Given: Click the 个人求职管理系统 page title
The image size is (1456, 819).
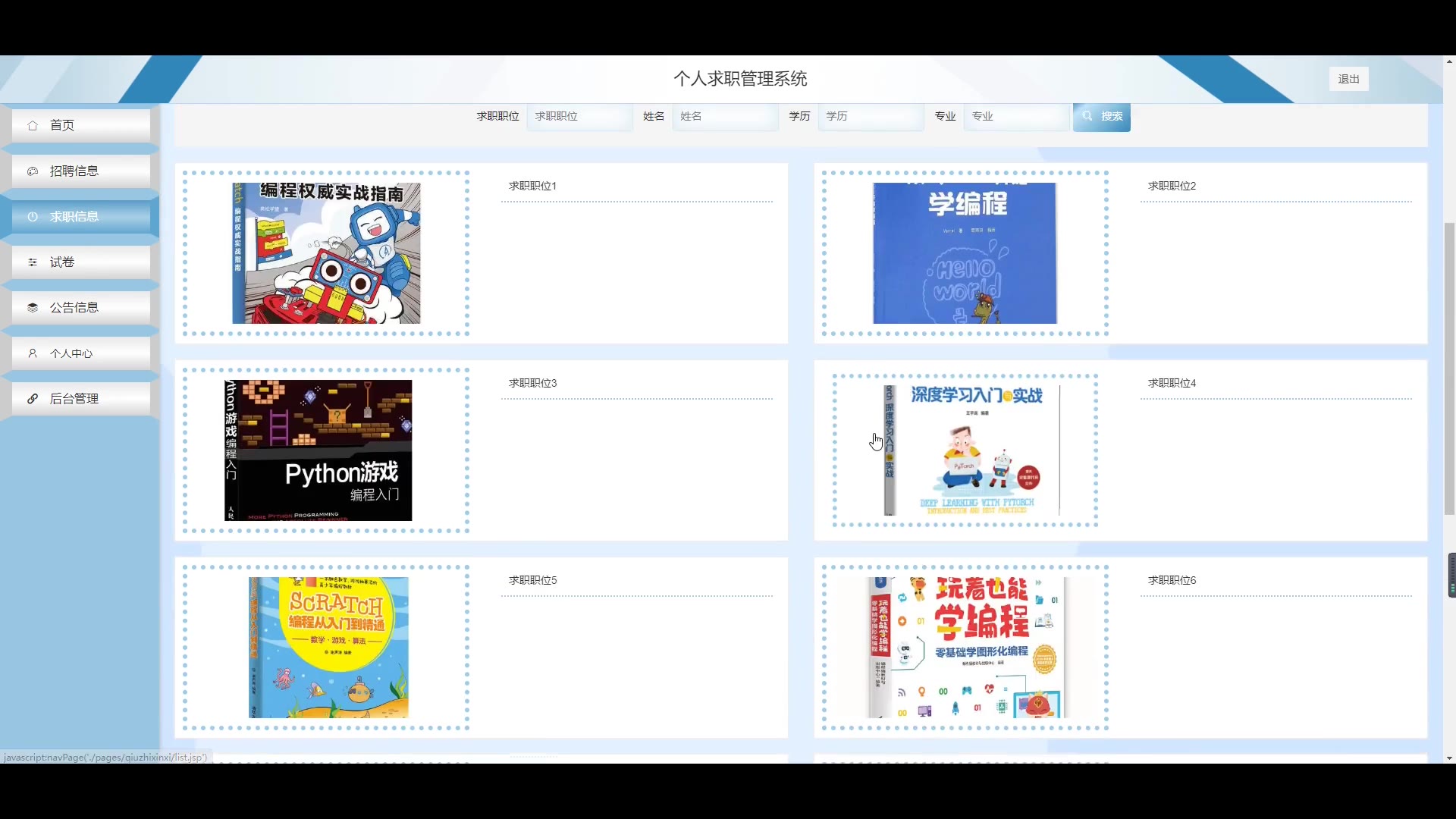Looking at the screenshot, I should pyautogui.click(x=740, y=79).
